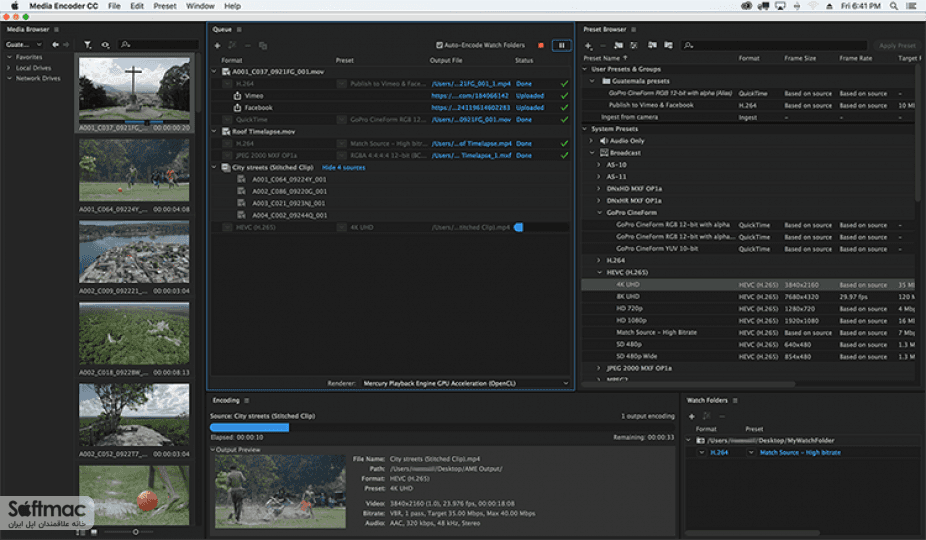Click the Remove minus icon in Queue toolbar
926x540 pixels.
[248, 45]
